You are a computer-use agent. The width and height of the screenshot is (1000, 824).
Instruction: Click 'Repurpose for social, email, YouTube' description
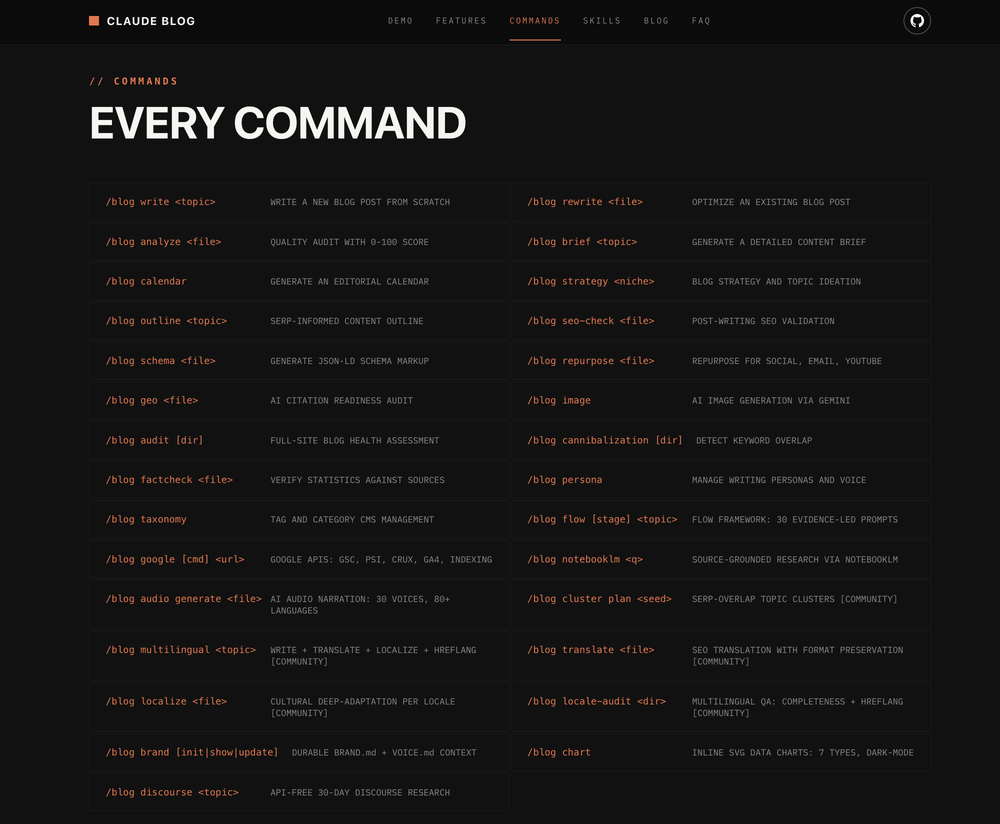tap(787, 360)
